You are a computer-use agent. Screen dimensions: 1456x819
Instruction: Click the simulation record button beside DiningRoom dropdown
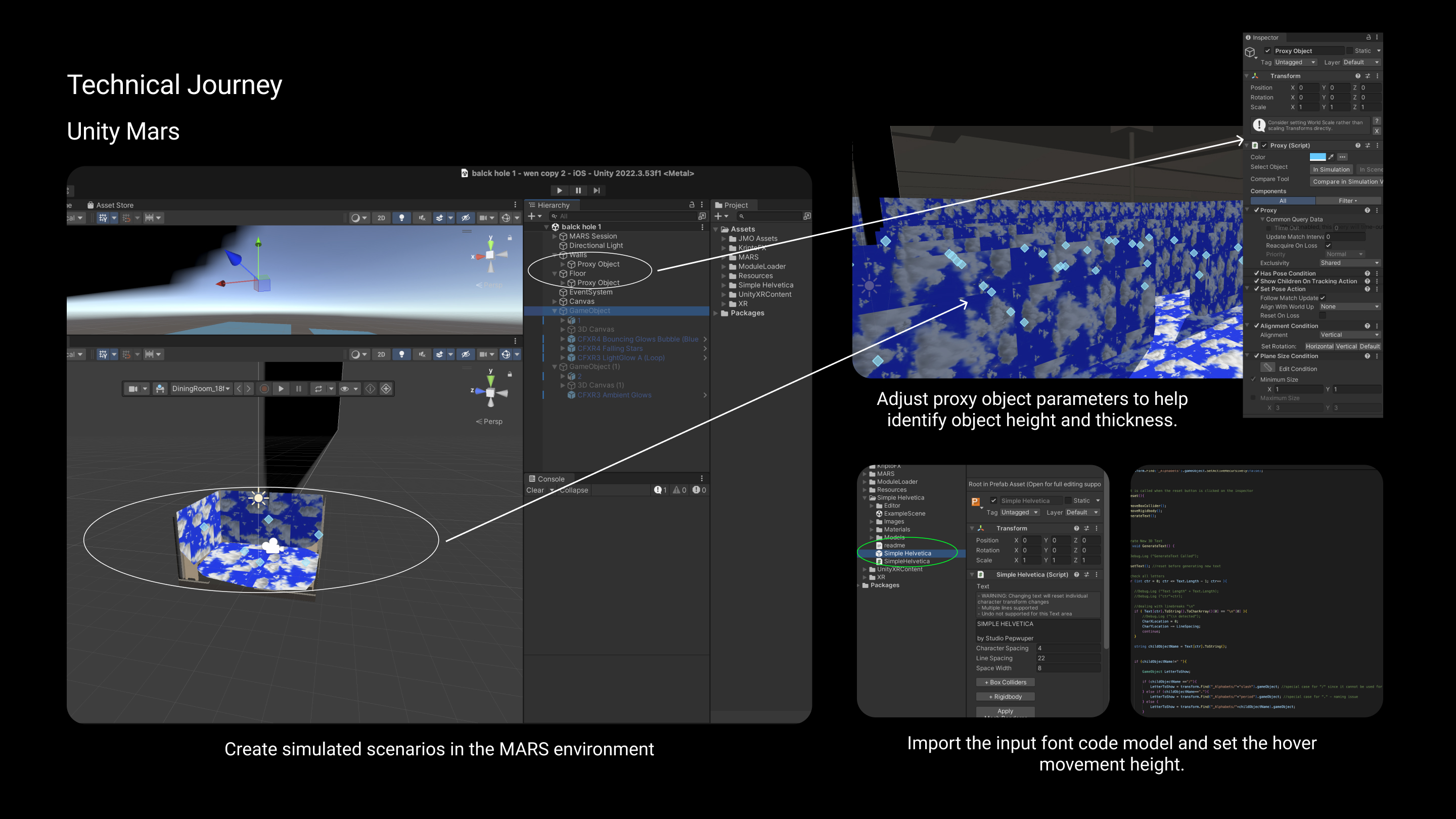coord(264,389)
